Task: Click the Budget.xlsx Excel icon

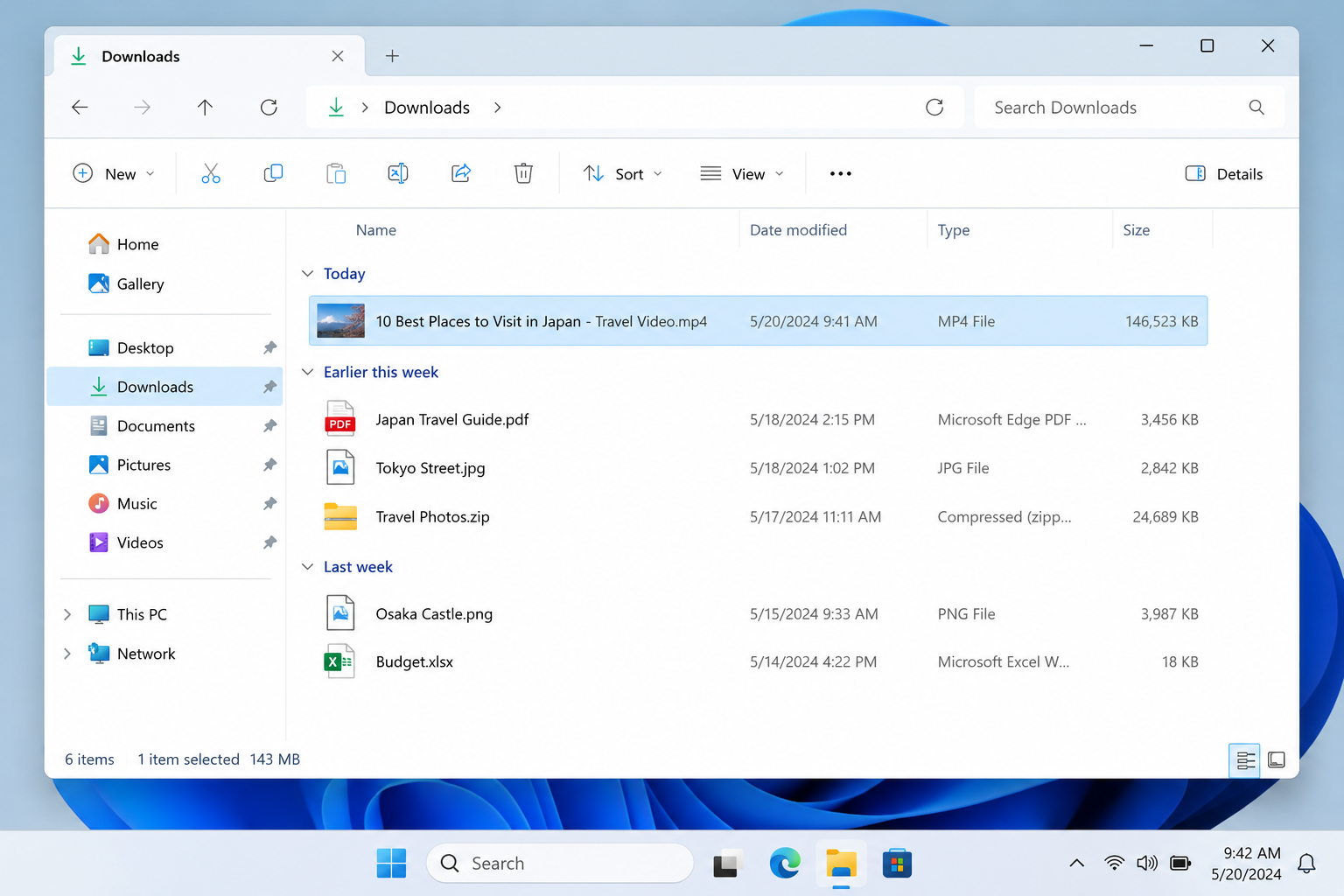Action: pos(340,661)
